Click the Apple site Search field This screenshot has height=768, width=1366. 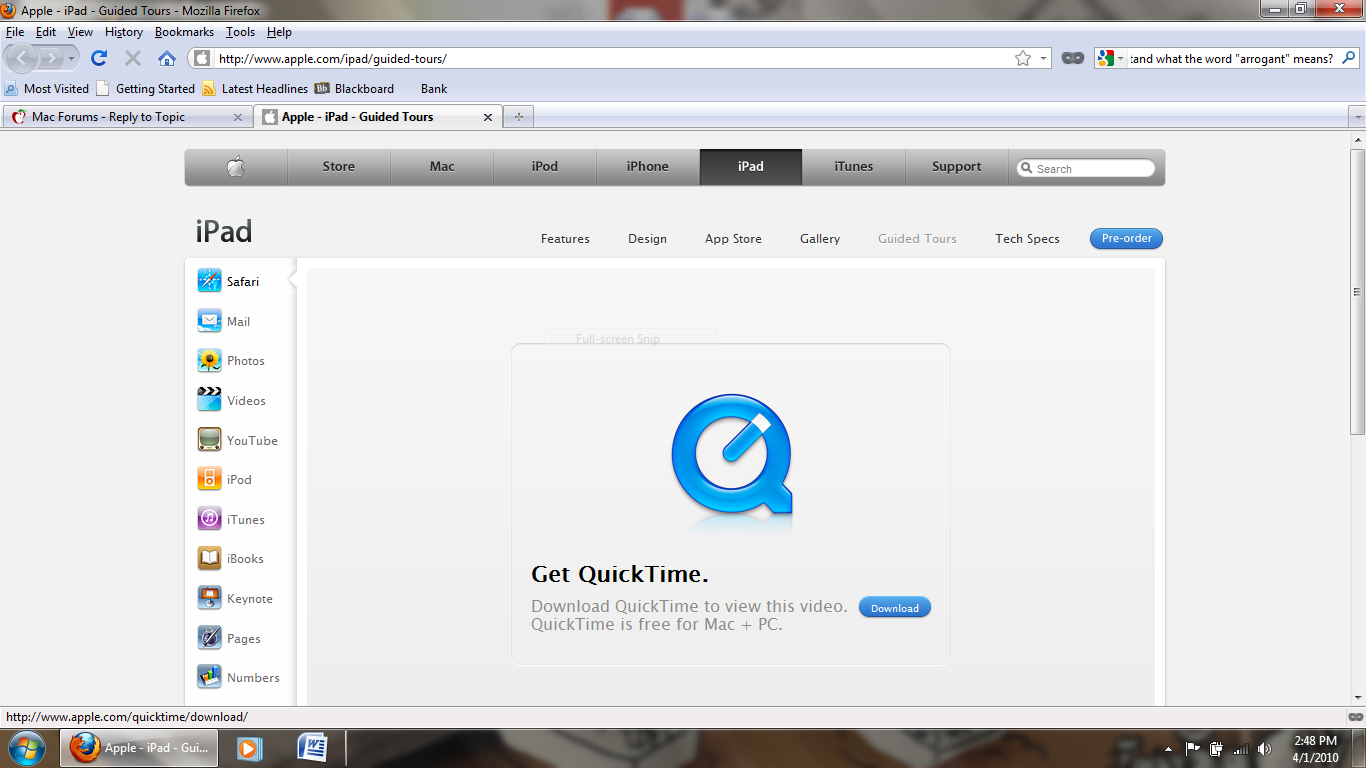tap(1086, 168)
